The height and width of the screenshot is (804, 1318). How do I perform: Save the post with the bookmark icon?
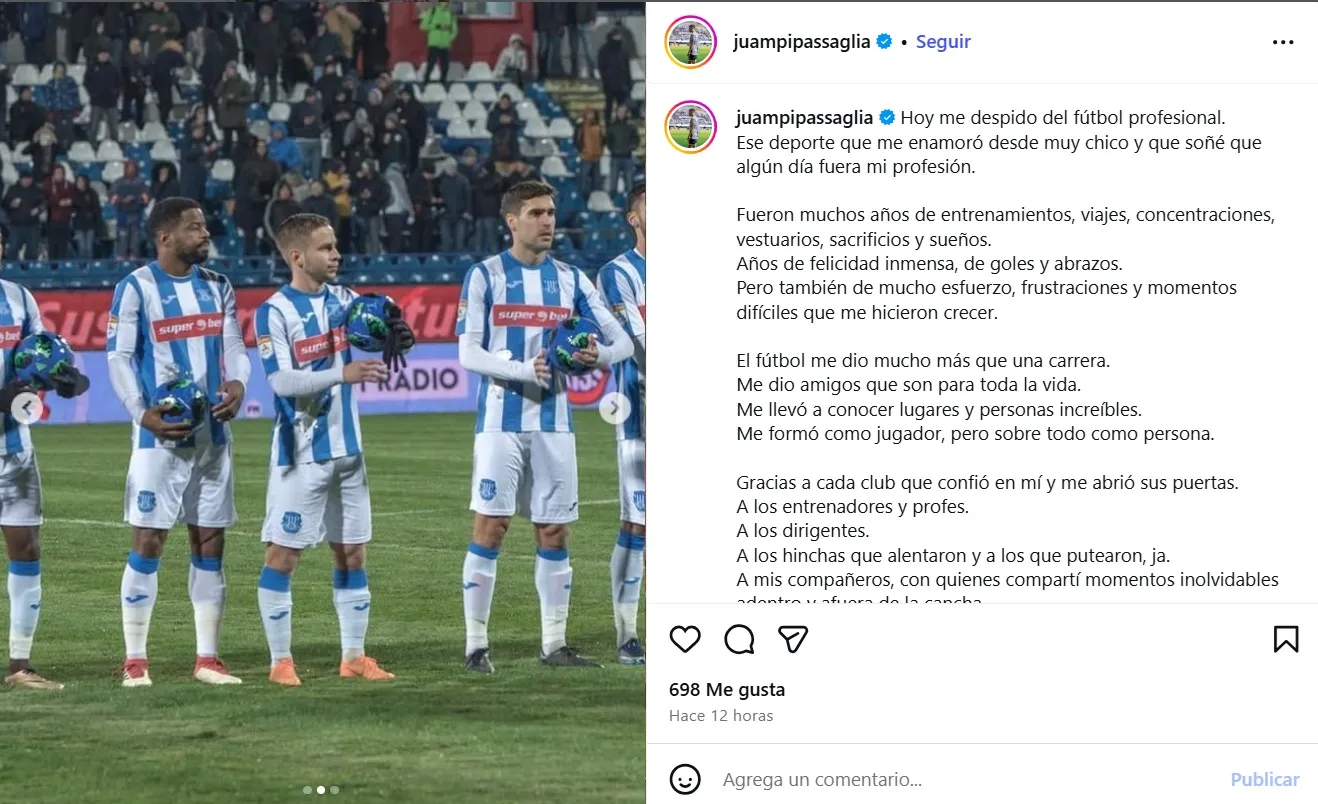1286,639
